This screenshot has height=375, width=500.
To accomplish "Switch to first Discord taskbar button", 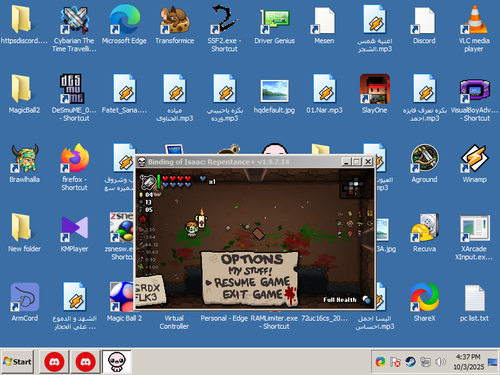I will tap(54, 362).
